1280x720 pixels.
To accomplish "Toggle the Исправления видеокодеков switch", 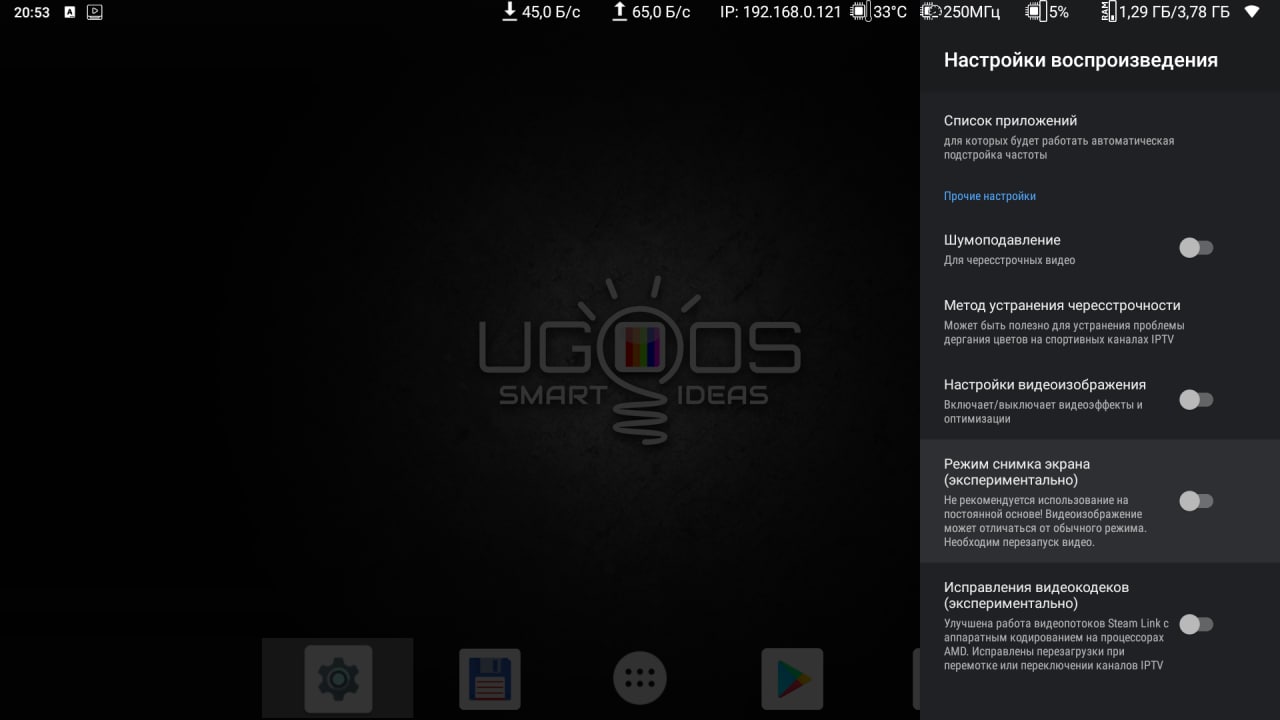I will click(x=1196, y=624).
